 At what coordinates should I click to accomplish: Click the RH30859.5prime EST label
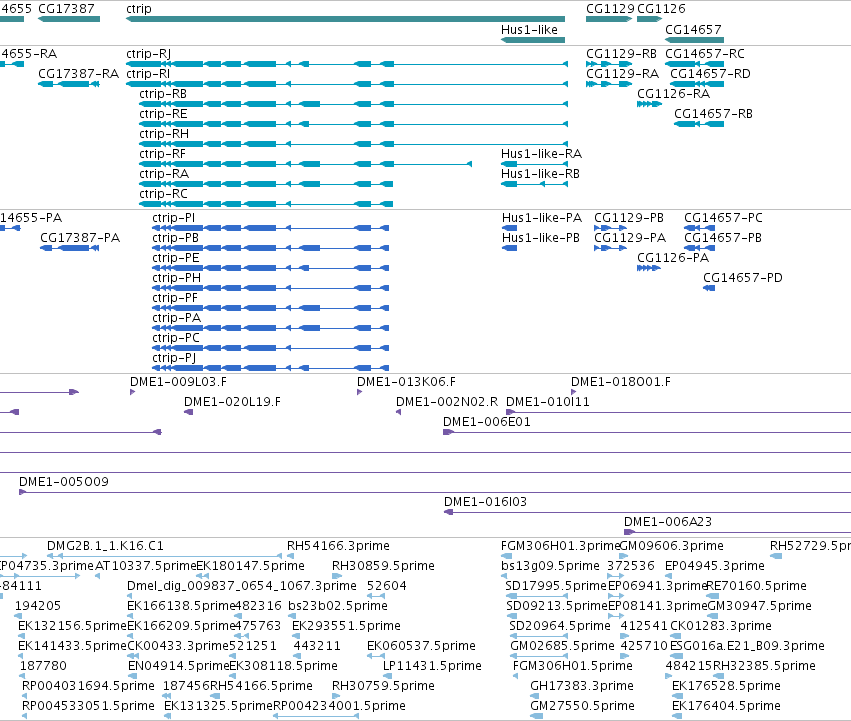(383, 566)
